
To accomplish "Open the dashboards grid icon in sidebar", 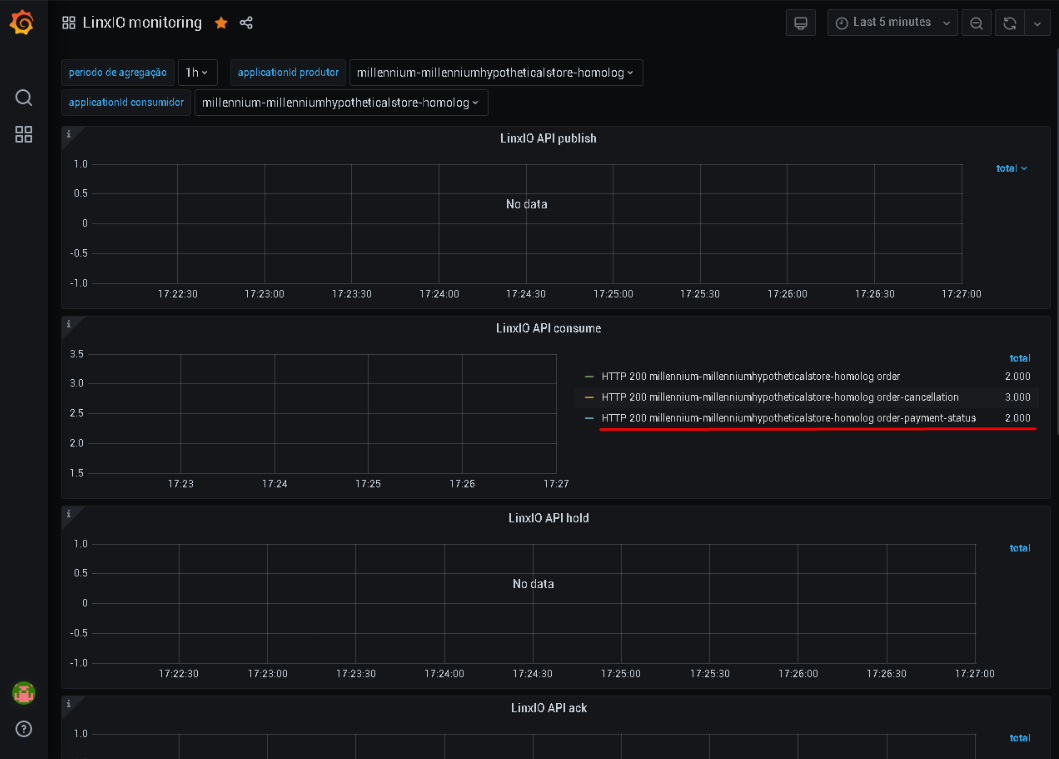I will [x=24, y=134].
